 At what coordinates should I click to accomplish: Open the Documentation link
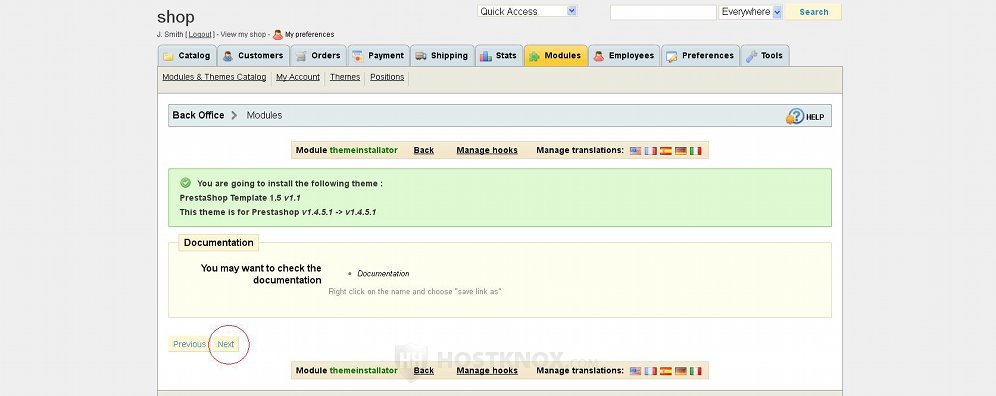tap(383, 274)
